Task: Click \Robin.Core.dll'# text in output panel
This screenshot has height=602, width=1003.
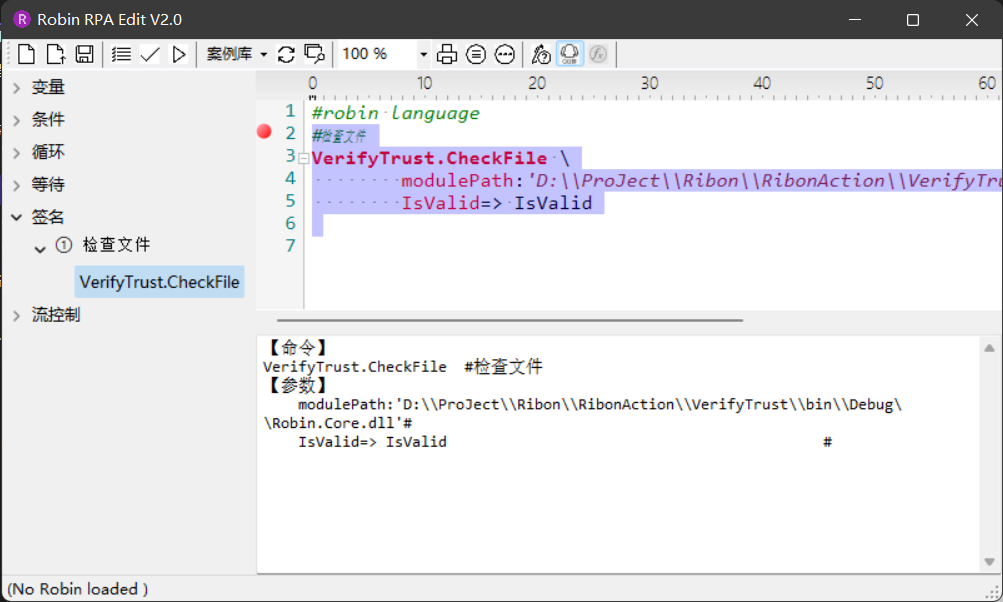Action: click(338, 424)
